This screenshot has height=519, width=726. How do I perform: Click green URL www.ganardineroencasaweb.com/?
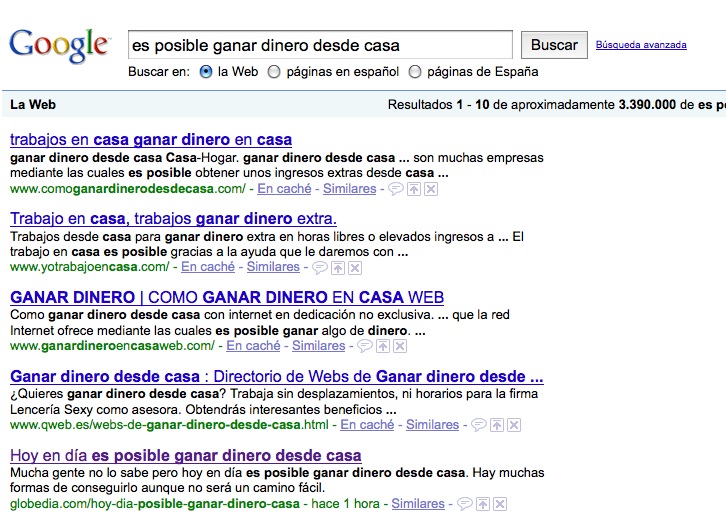pyautogui.click(x=113, y=346)
